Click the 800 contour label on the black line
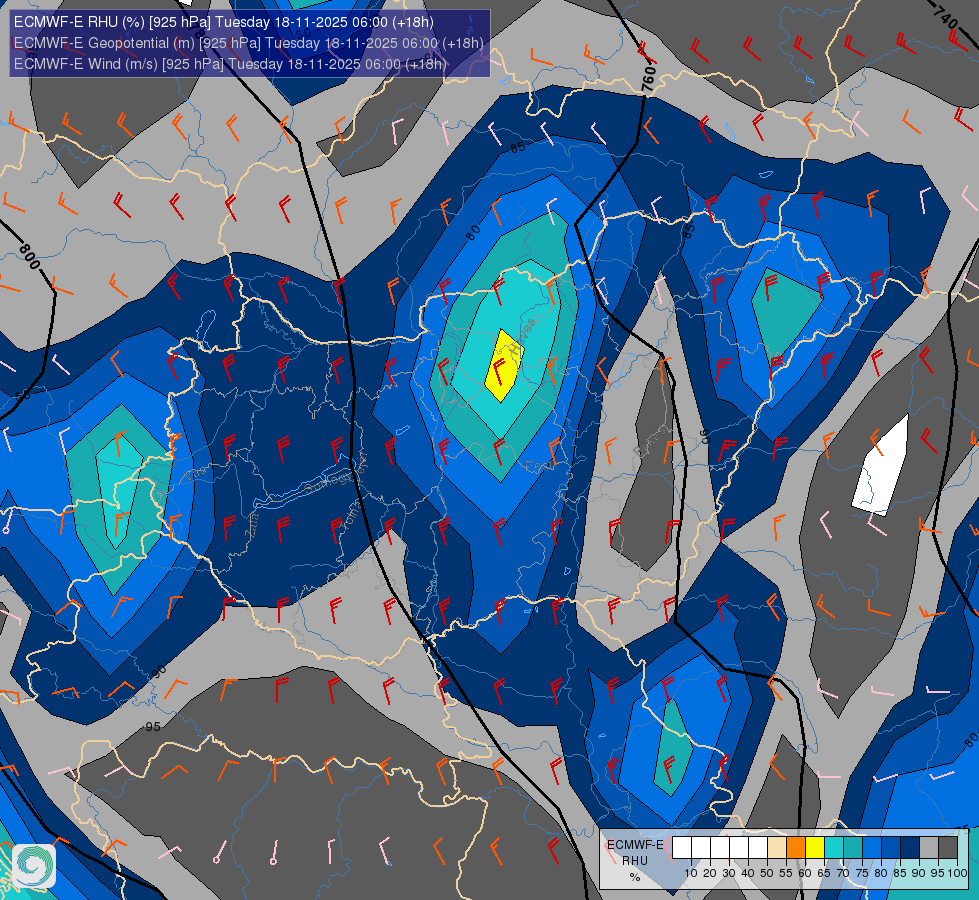This screenshot has width=979, height=900. (x=29, y=257)
